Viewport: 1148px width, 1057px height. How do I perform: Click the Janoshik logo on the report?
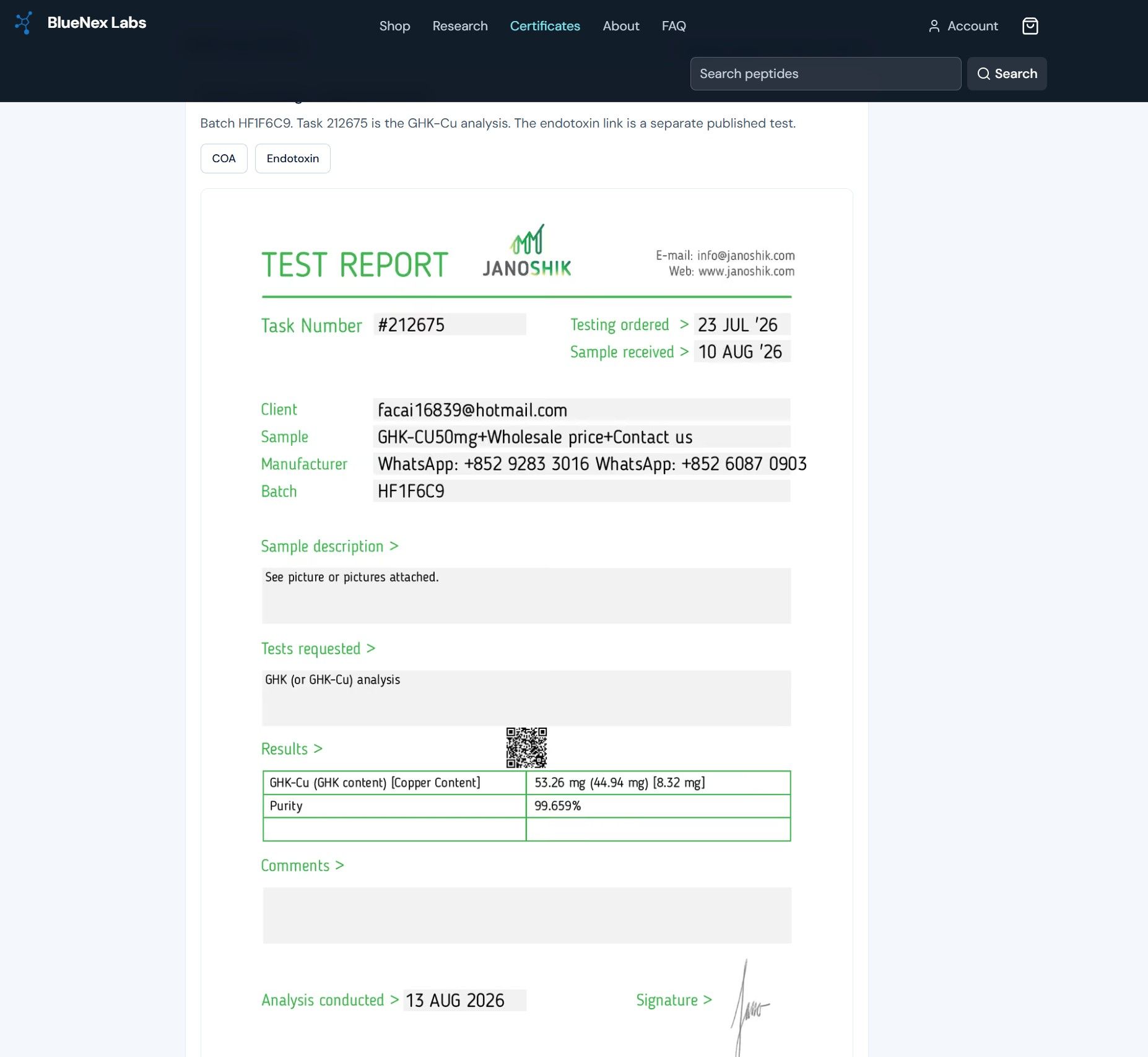(527, 251)
